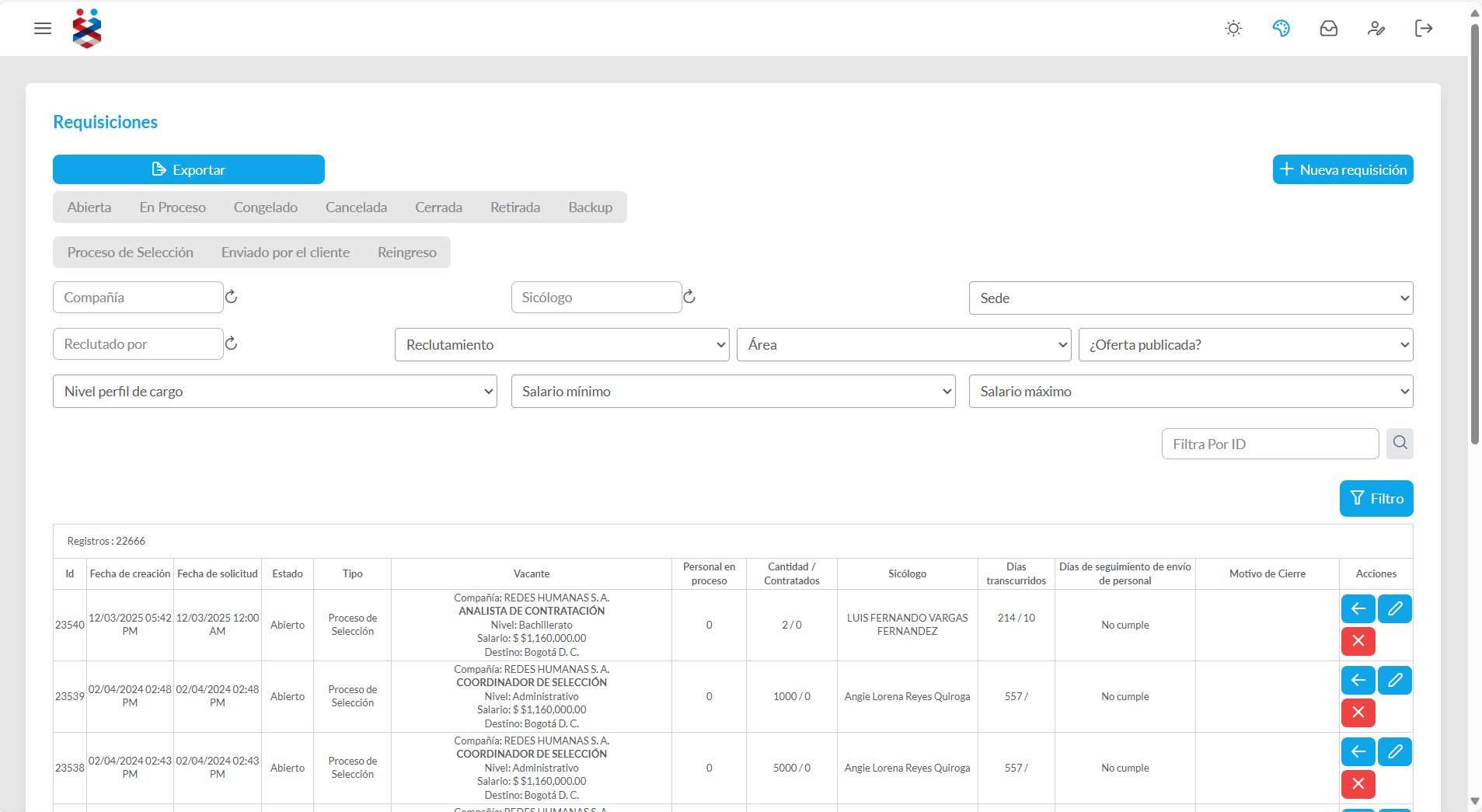Click back arrow for requisition 23538
This screenshot has height=812, width=1482.
(x=1358, y=751)
